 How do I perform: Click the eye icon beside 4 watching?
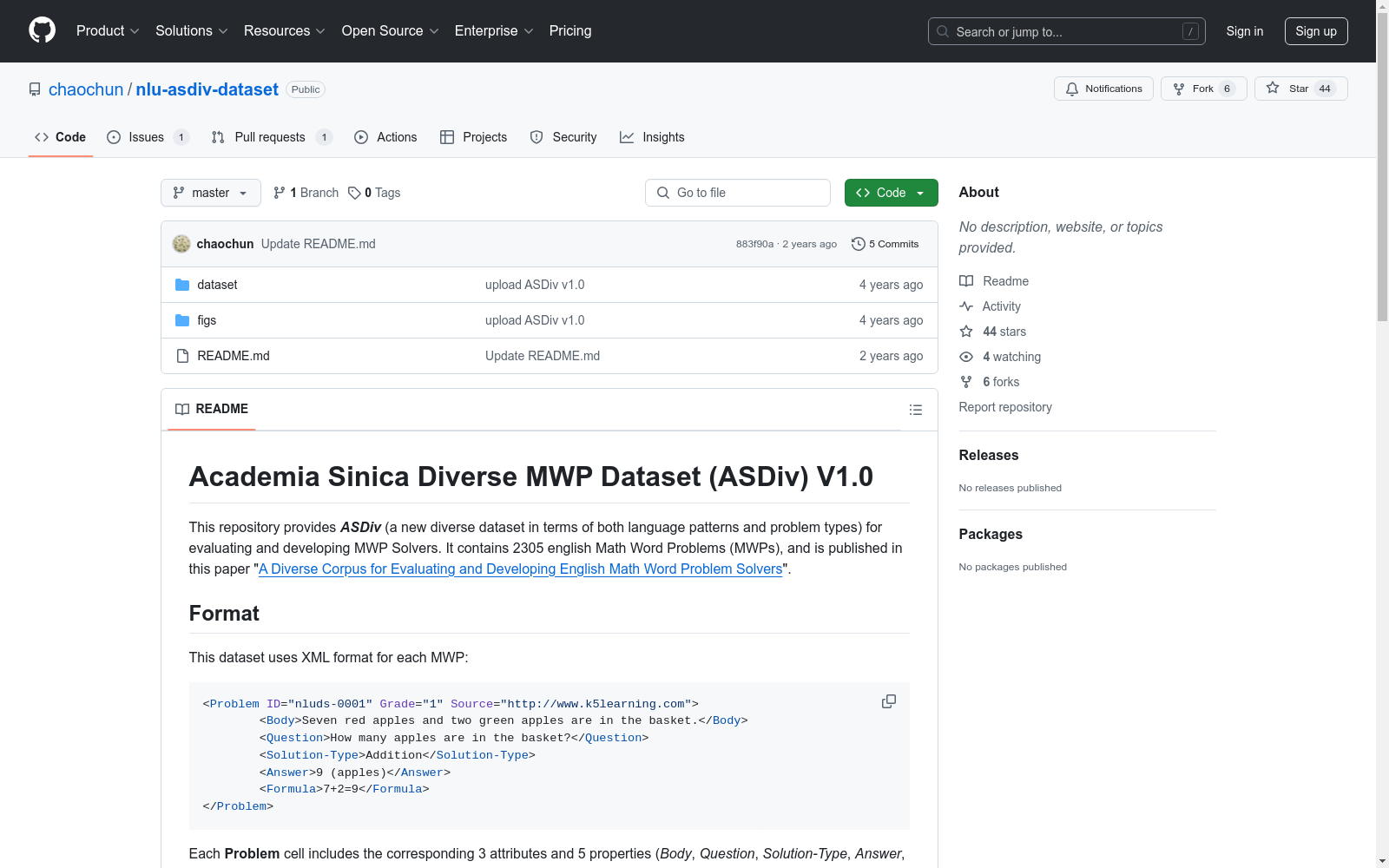966,357
